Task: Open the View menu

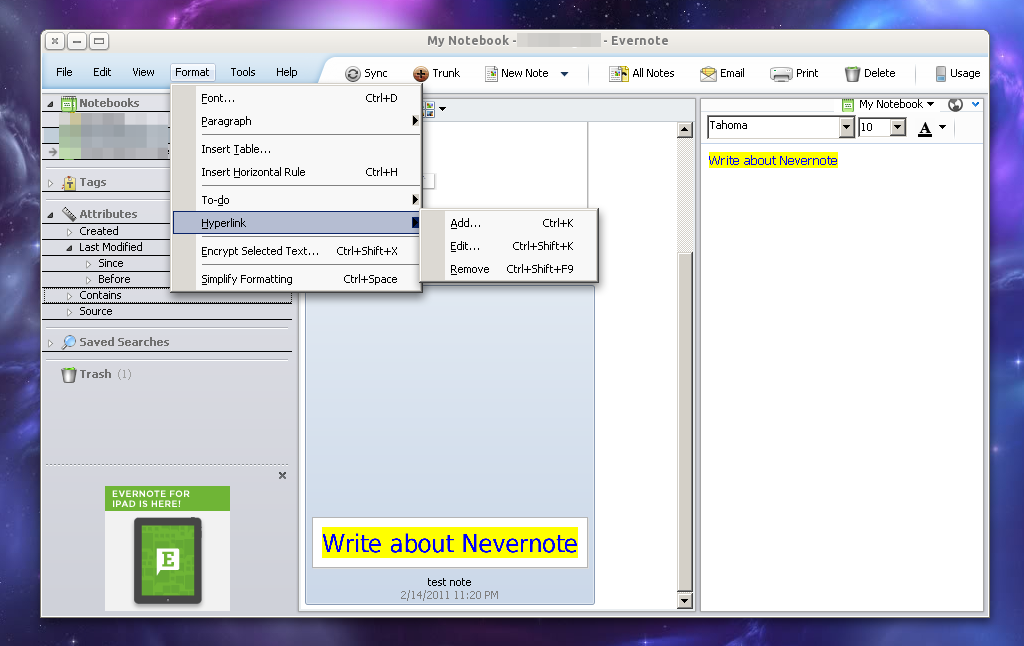Action: coord(143,72)
